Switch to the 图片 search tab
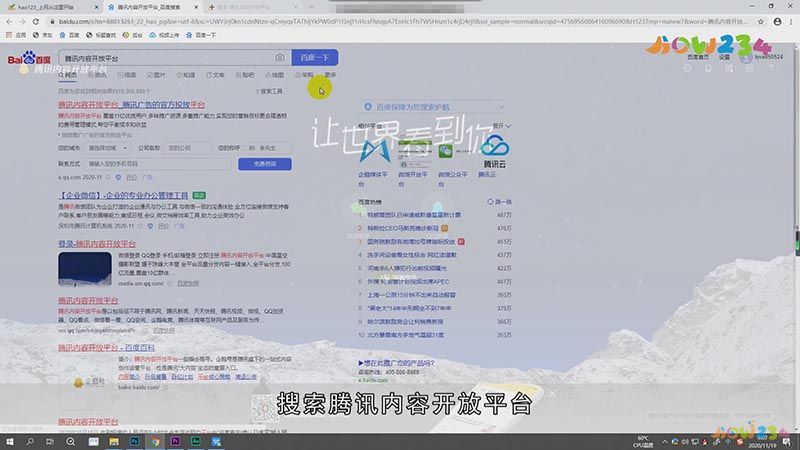The image size is (800, 450). click(157, 75)
